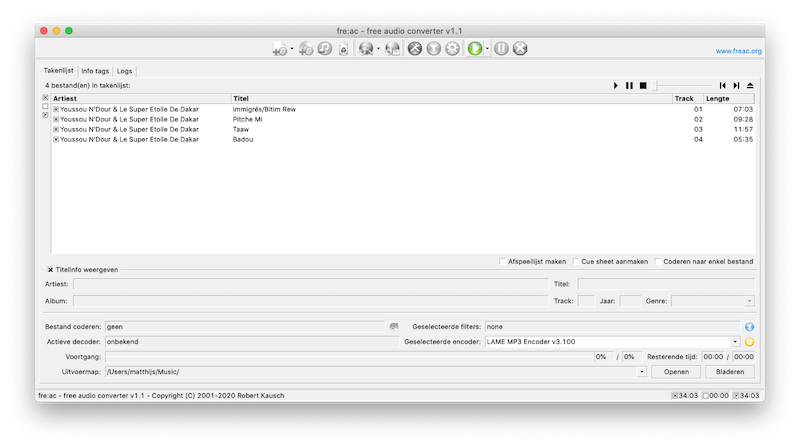Image resolution: width=800 pixels, height=448 pixels.
Task: Open the Logs tab
Action: pyautogui.click(x=124, y=71)
